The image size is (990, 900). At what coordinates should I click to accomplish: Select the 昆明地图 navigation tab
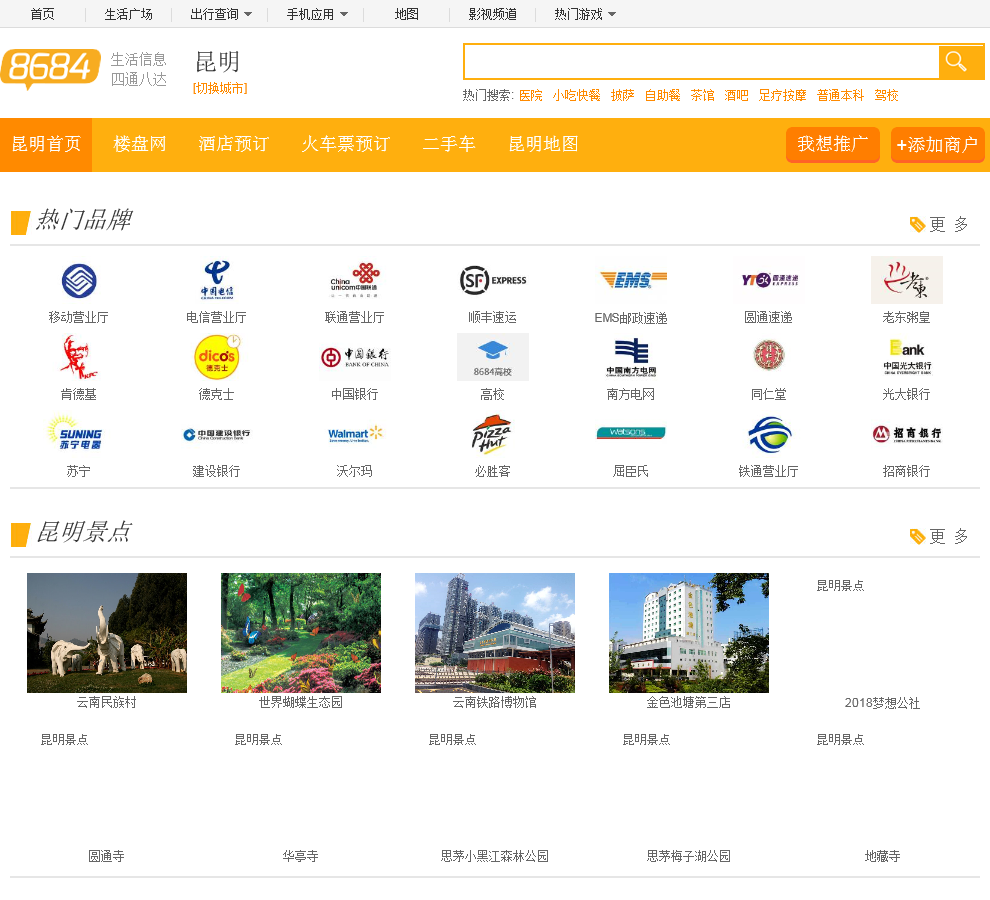pyautogui.click(x=543, y=145)
